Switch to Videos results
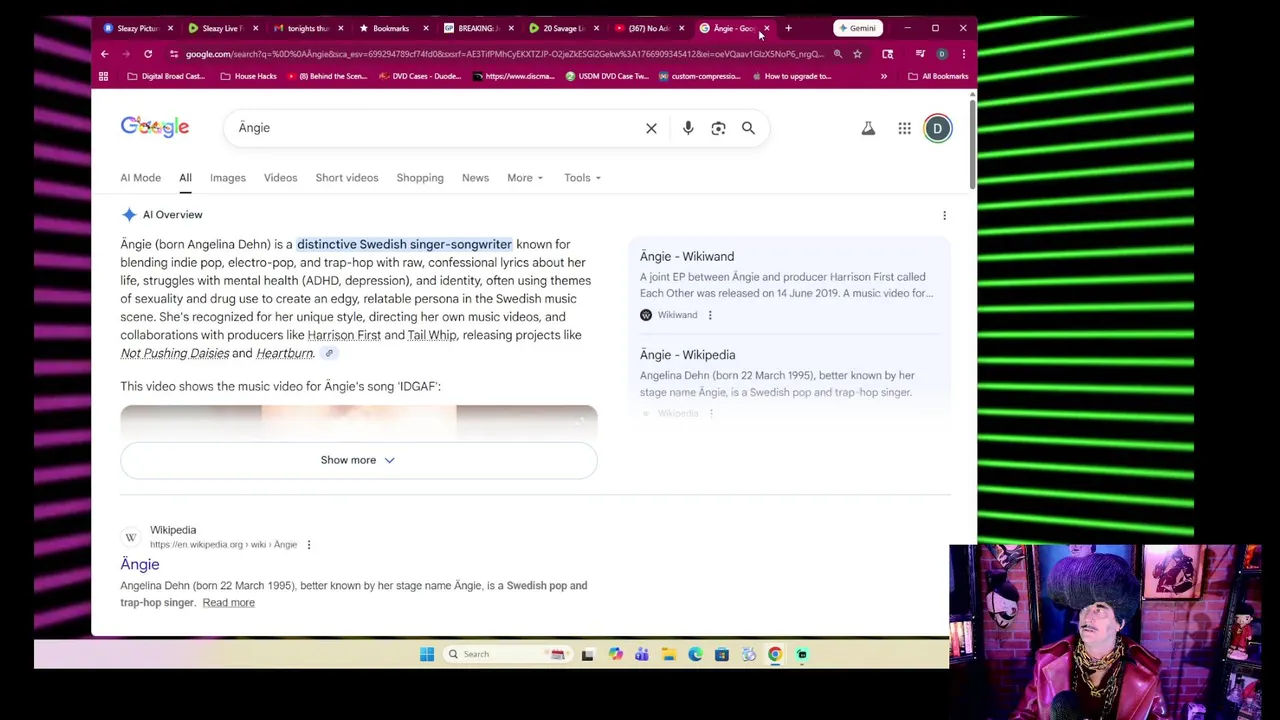 coord(280,178)
